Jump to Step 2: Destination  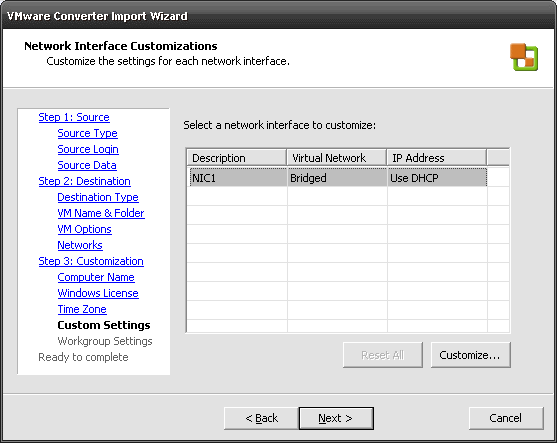(x=85, y=181)
